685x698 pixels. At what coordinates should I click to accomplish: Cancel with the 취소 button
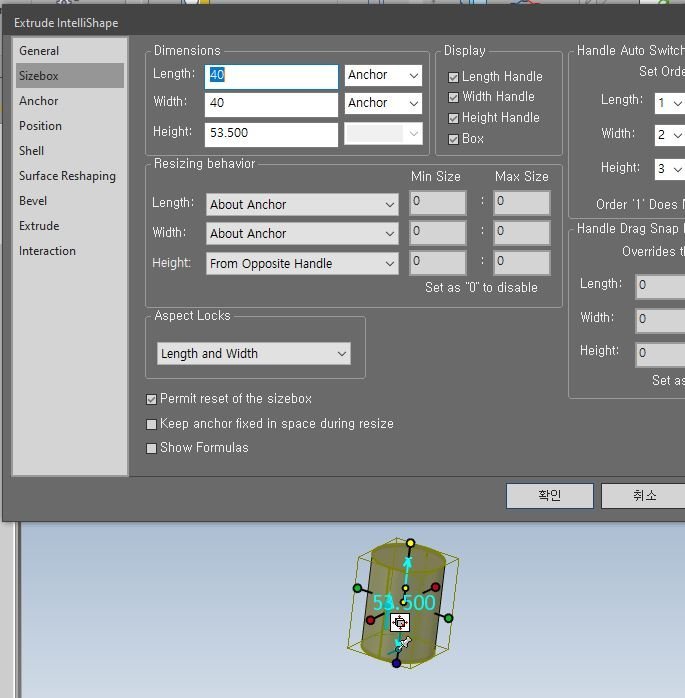point(644,495)
